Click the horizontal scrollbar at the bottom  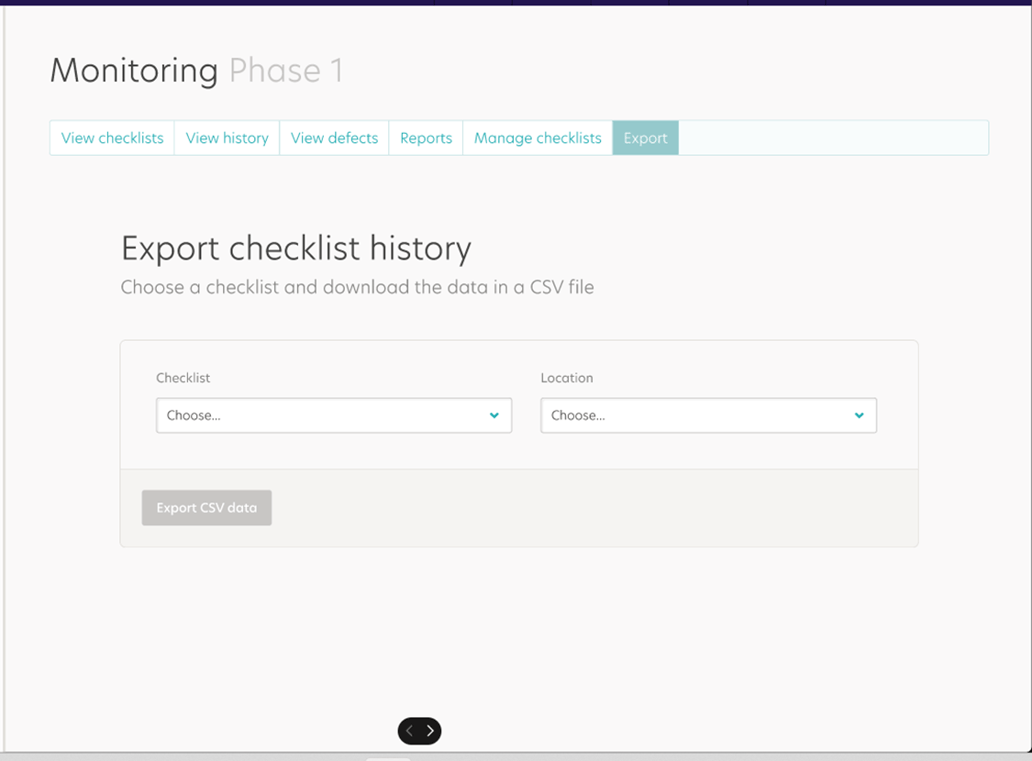[x=388, y=757]
